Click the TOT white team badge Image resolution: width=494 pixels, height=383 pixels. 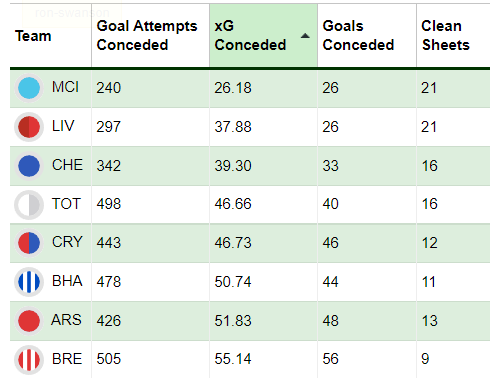coord(29,205)
